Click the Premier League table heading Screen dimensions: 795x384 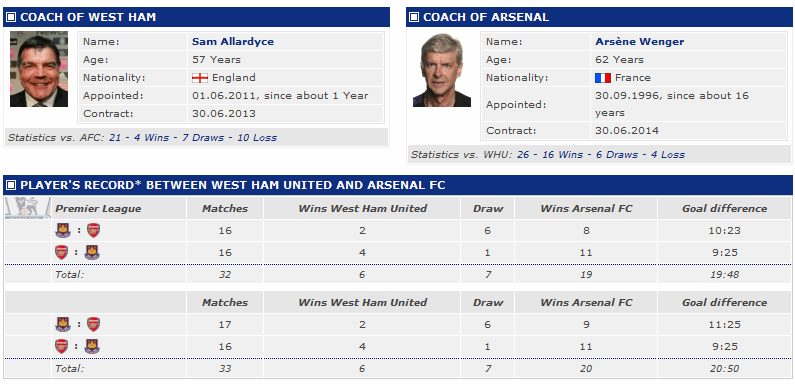(x=98, y=208)
